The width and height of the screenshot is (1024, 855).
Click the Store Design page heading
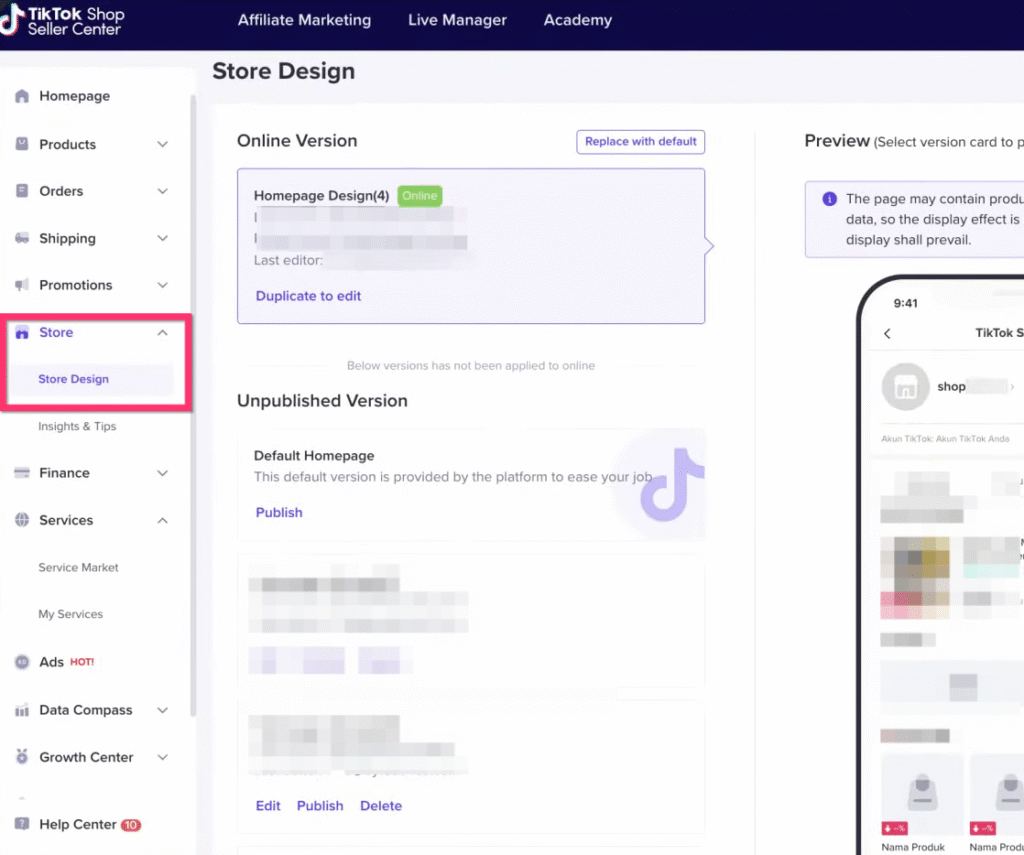[x=283, y=71]
